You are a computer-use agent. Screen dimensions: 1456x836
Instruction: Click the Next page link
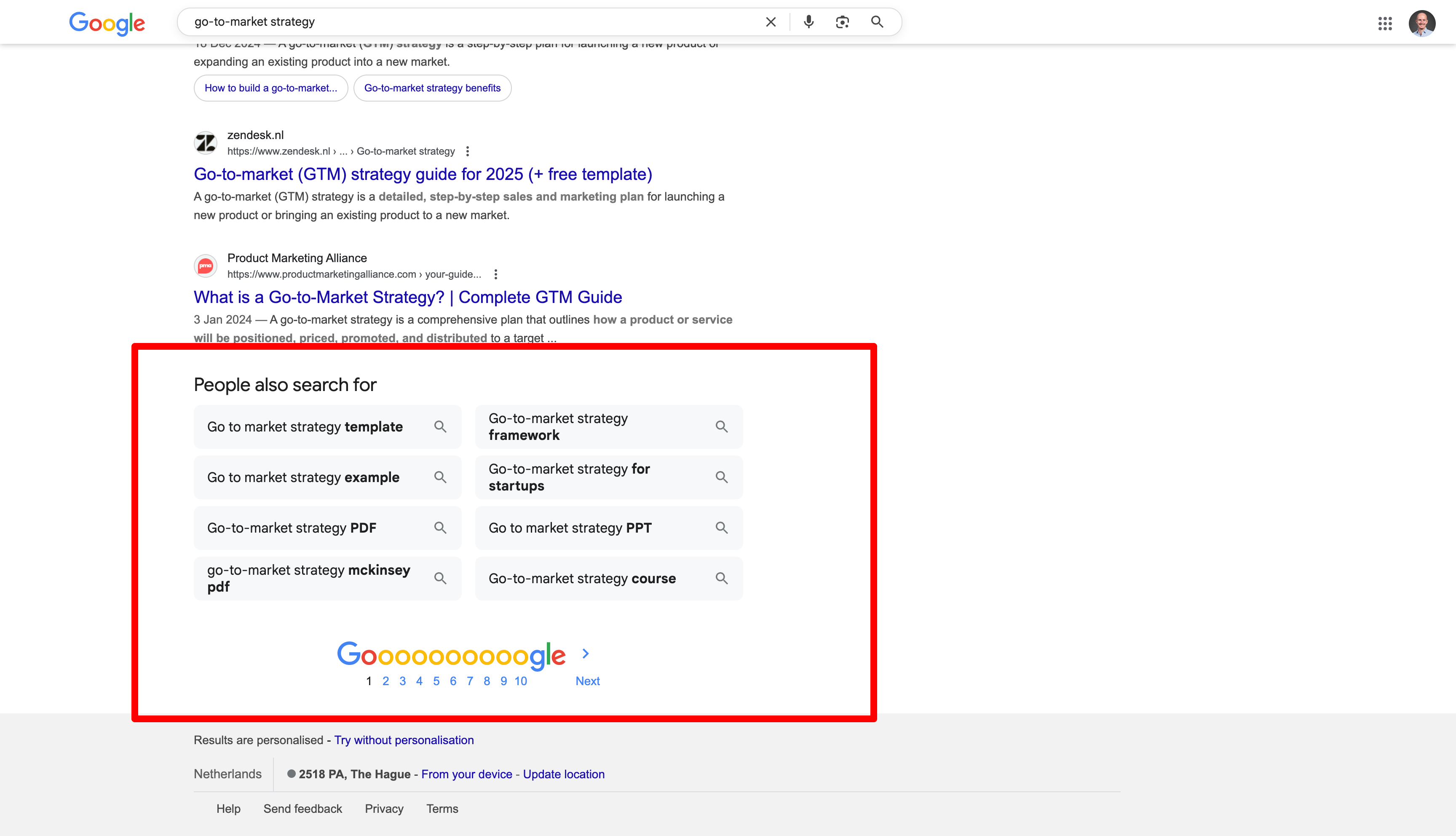pos(587,681)
